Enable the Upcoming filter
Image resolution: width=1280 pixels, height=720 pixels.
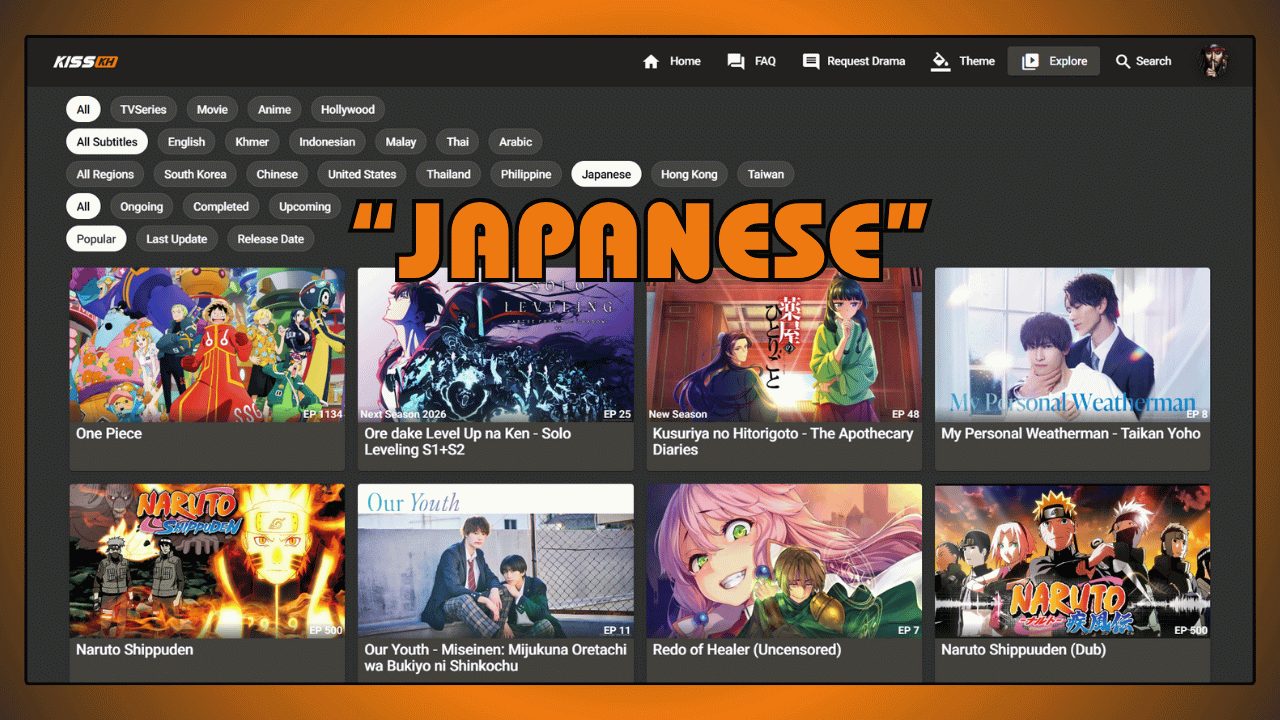[304, 206]
